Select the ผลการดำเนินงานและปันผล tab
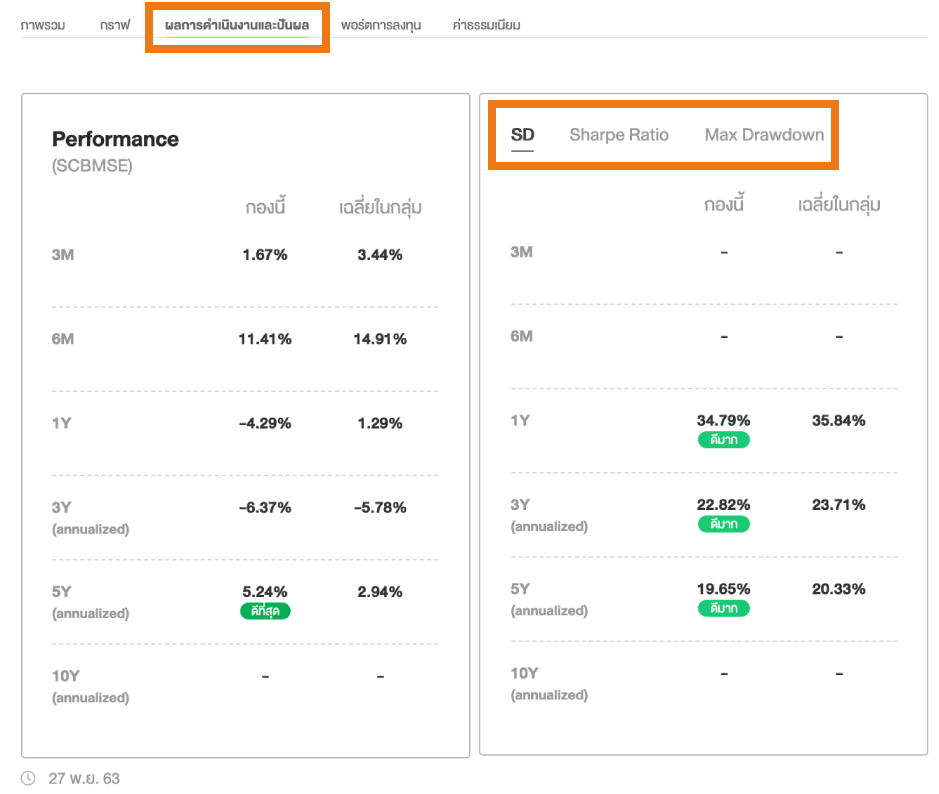Image resolution: width=939 pixels, height=794 pixels. pyautogui.click(x=237, y=25)
